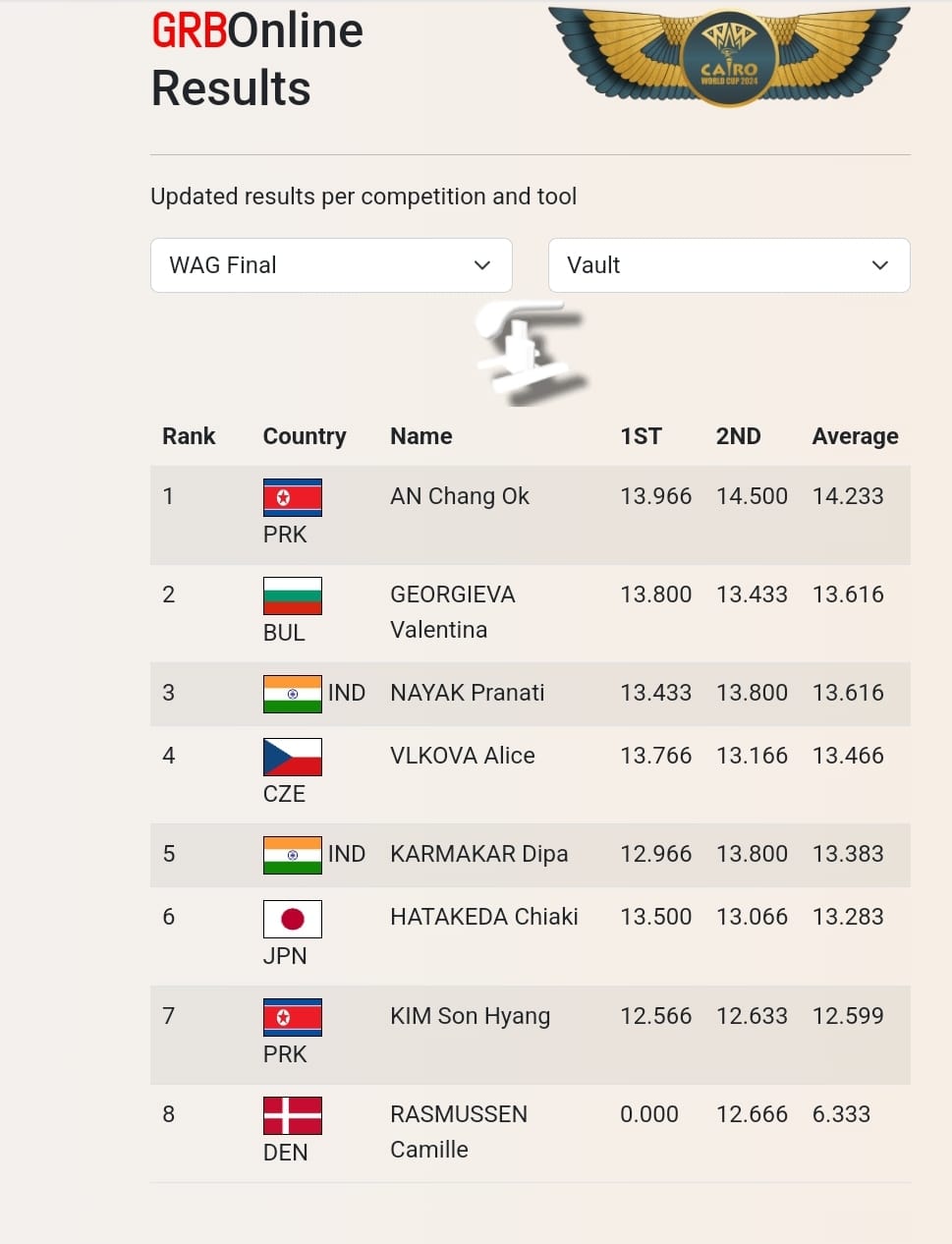Click the Average column header
The height and width of the screenshot is (1244, 952).
(855, 436)
